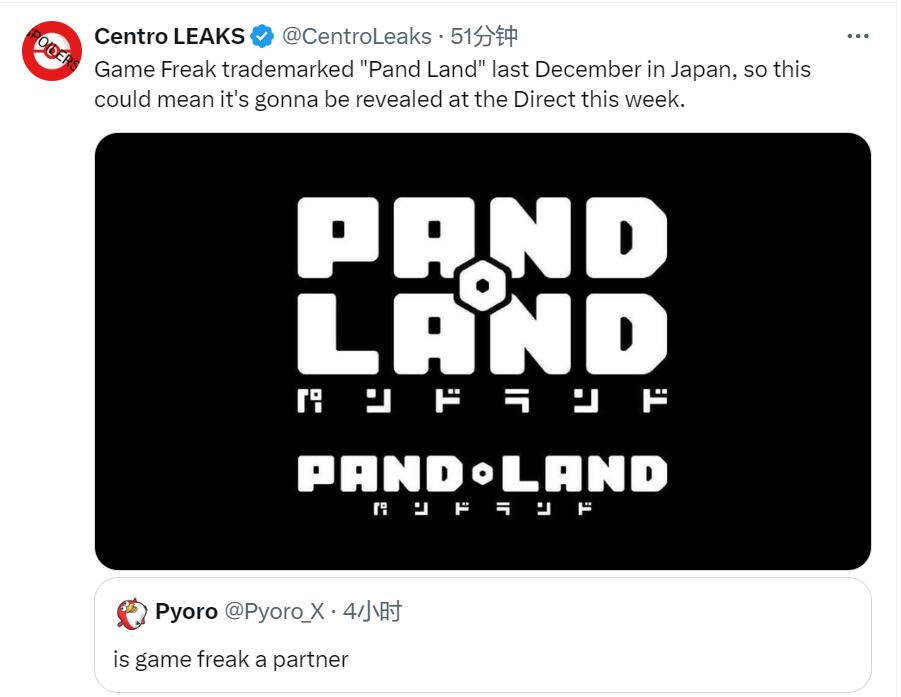
Task: Open quoted tweet "is game freak a partner"
Action: point(230,660)
